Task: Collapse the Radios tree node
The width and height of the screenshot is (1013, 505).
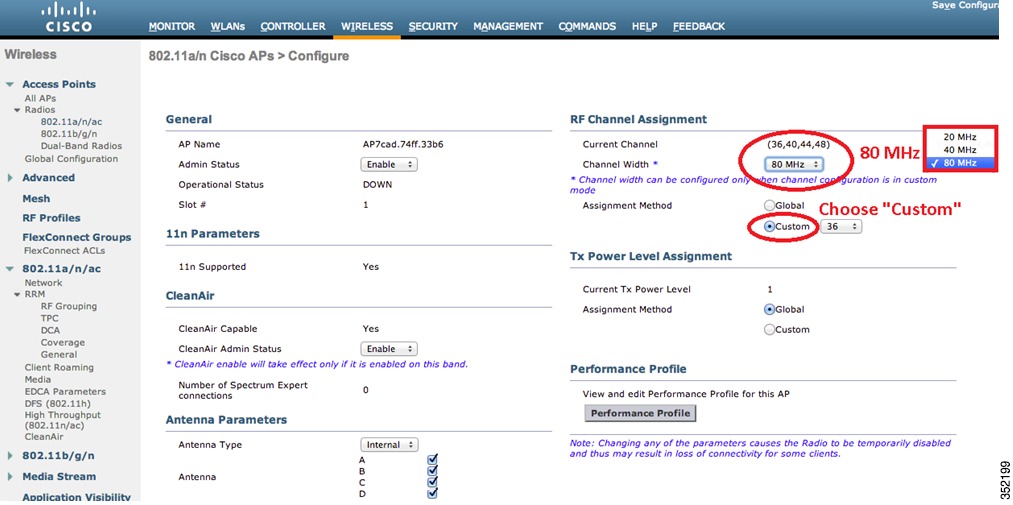Action: click(x=17, y=110)
